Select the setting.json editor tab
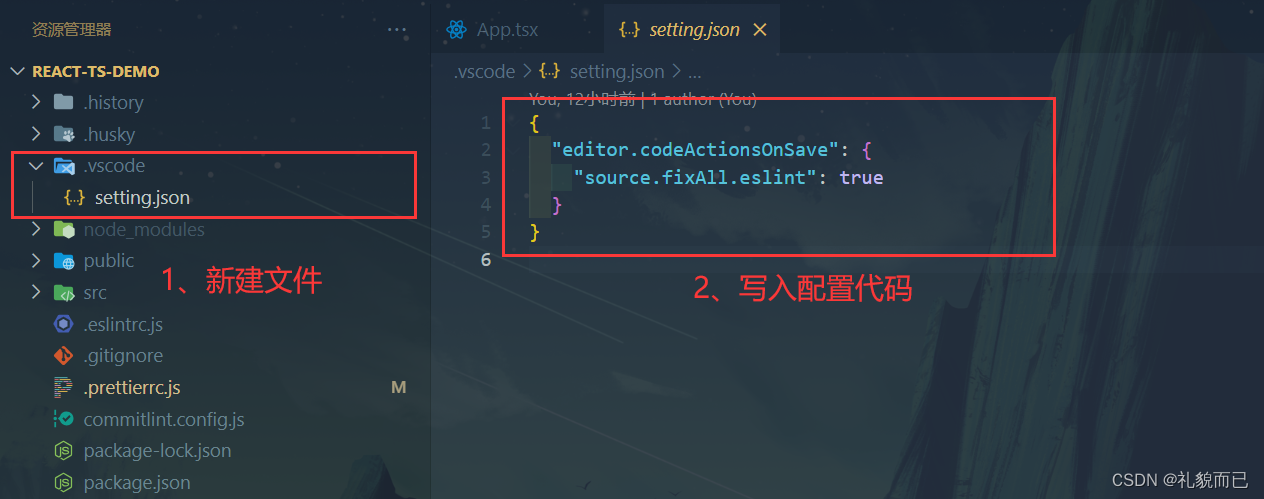 692,29
